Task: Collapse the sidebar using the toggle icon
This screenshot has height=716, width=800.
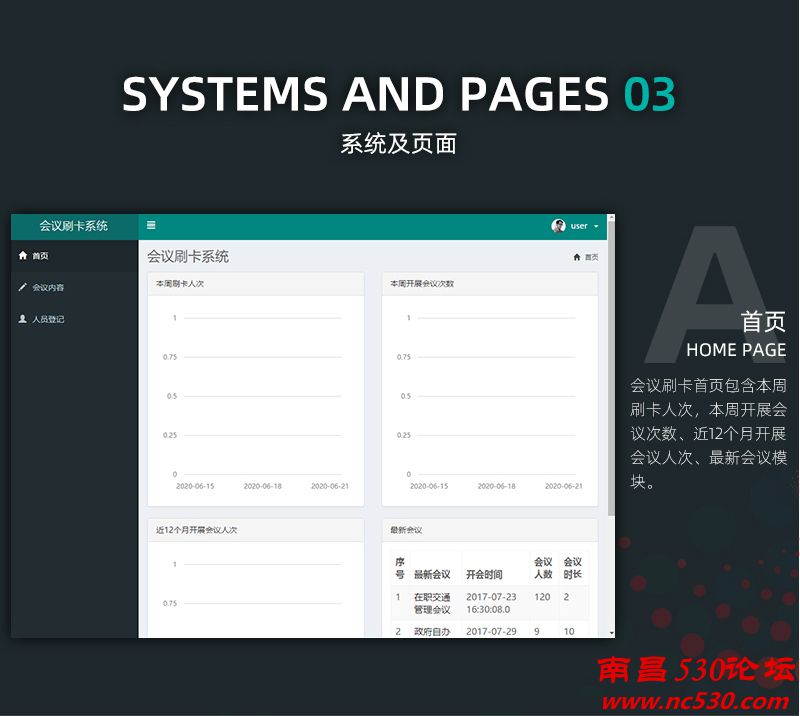Action: 150,225
